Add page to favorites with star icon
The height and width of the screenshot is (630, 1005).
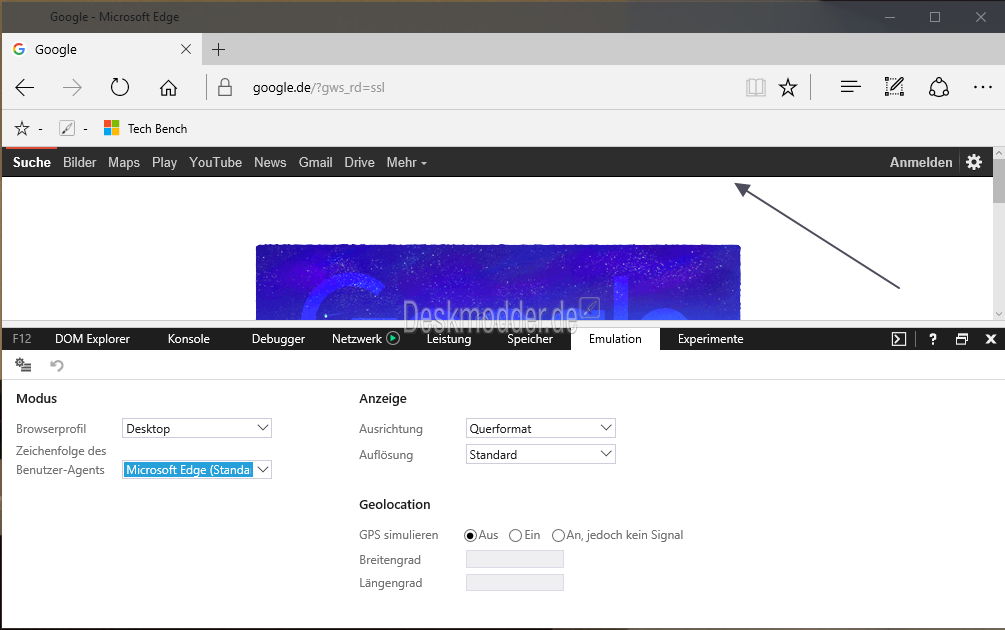pos(788,87)
